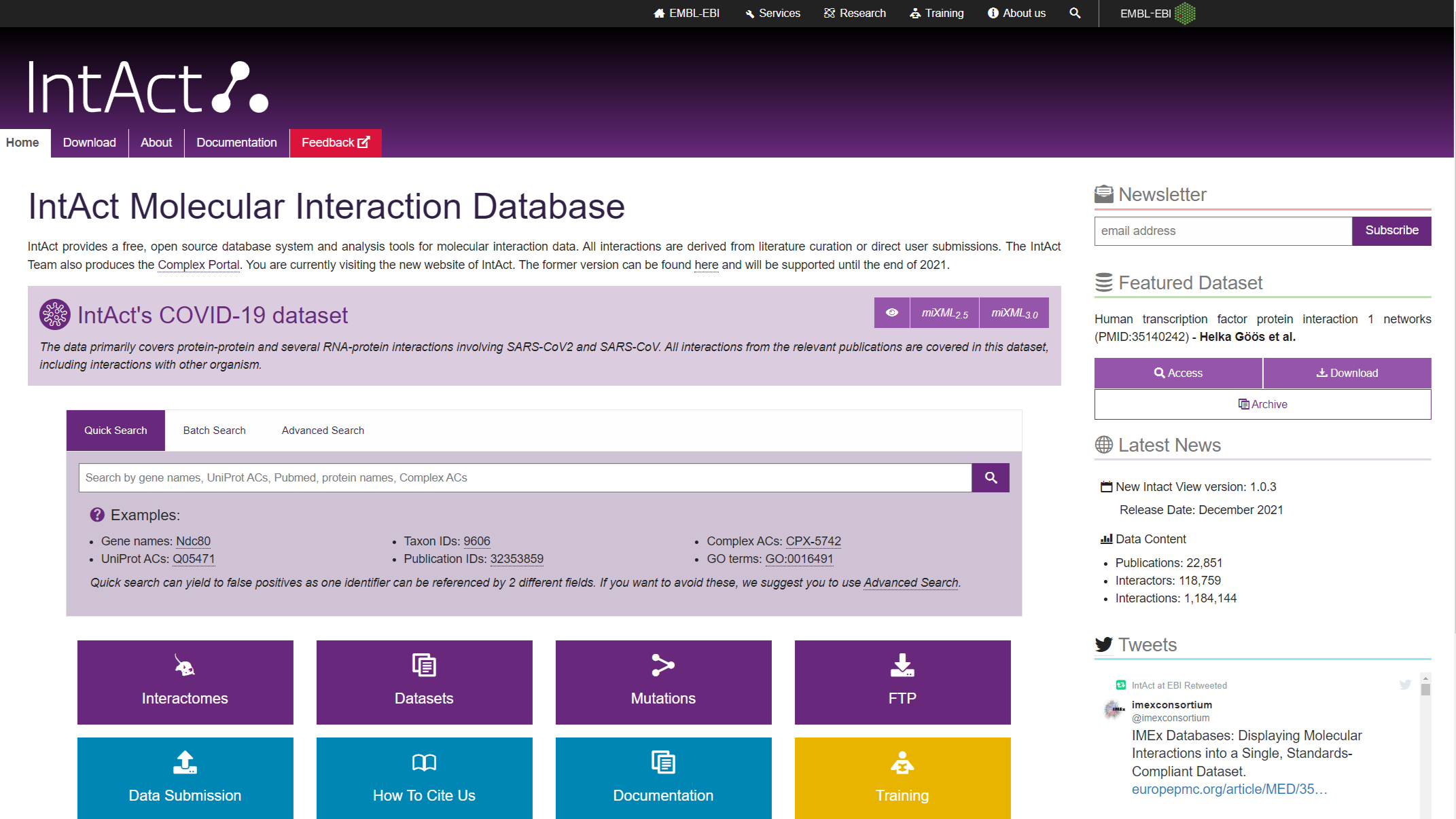Open the Download nav menu item
Screen dimensions: 1456x819
(90, 143)
